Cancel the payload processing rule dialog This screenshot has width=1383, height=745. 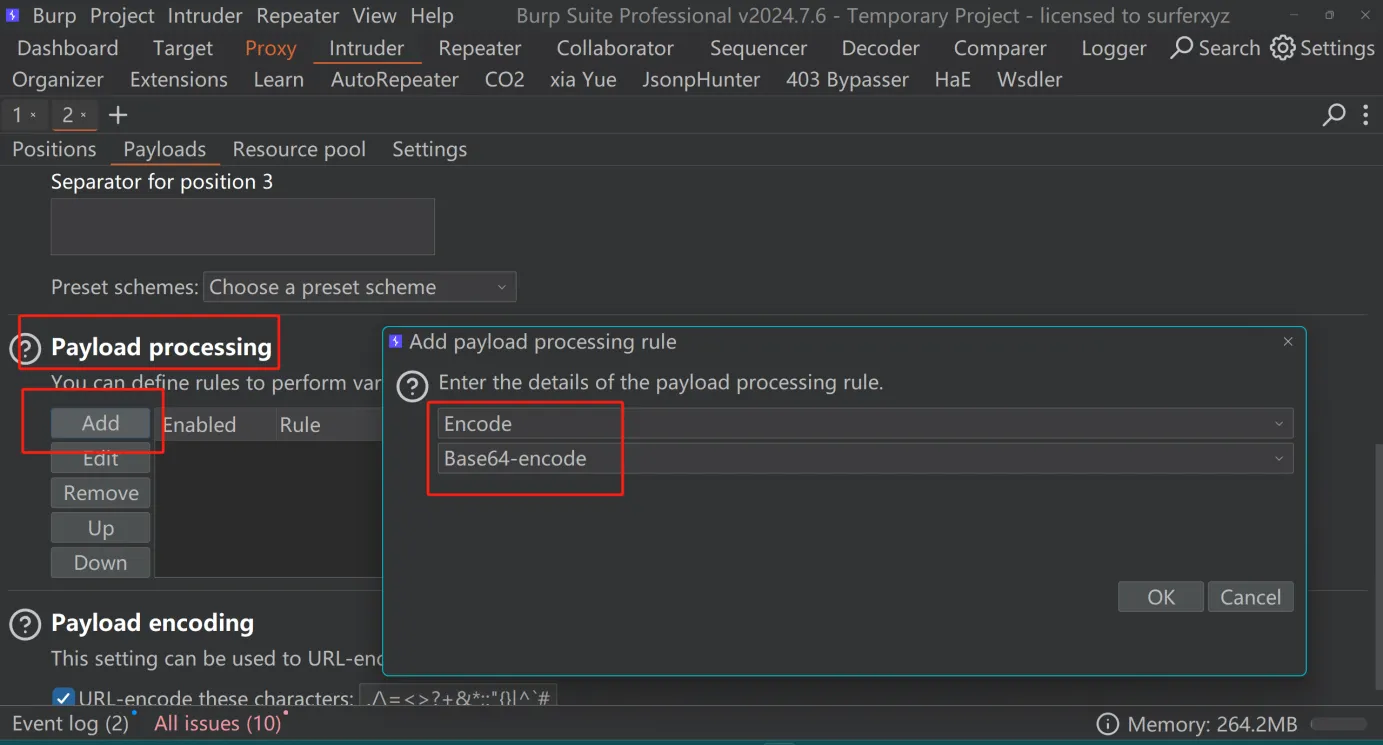click(x=1251, y=597)
